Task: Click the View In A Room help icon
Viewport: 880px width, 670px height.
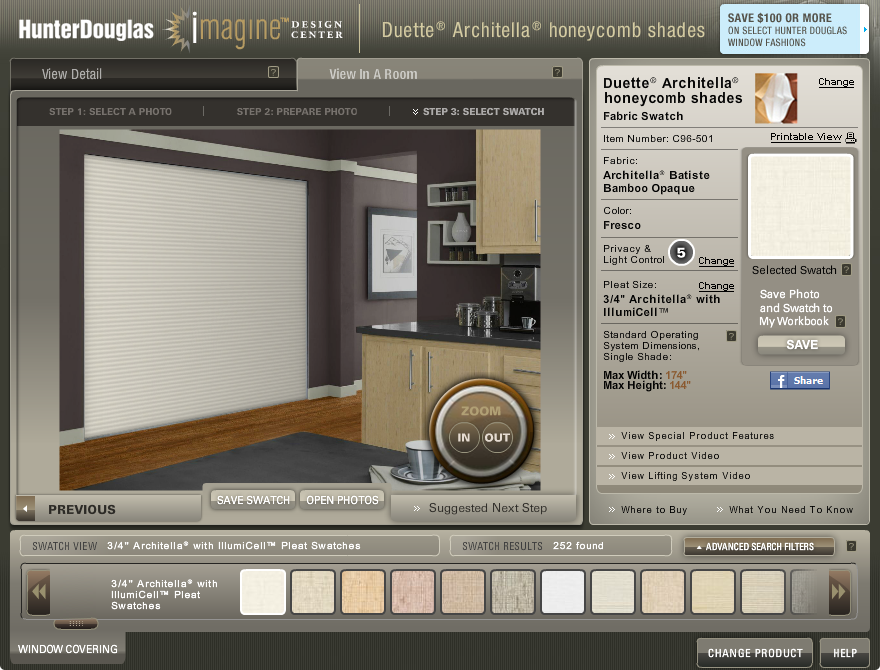Action: click(x=557, y=72)
